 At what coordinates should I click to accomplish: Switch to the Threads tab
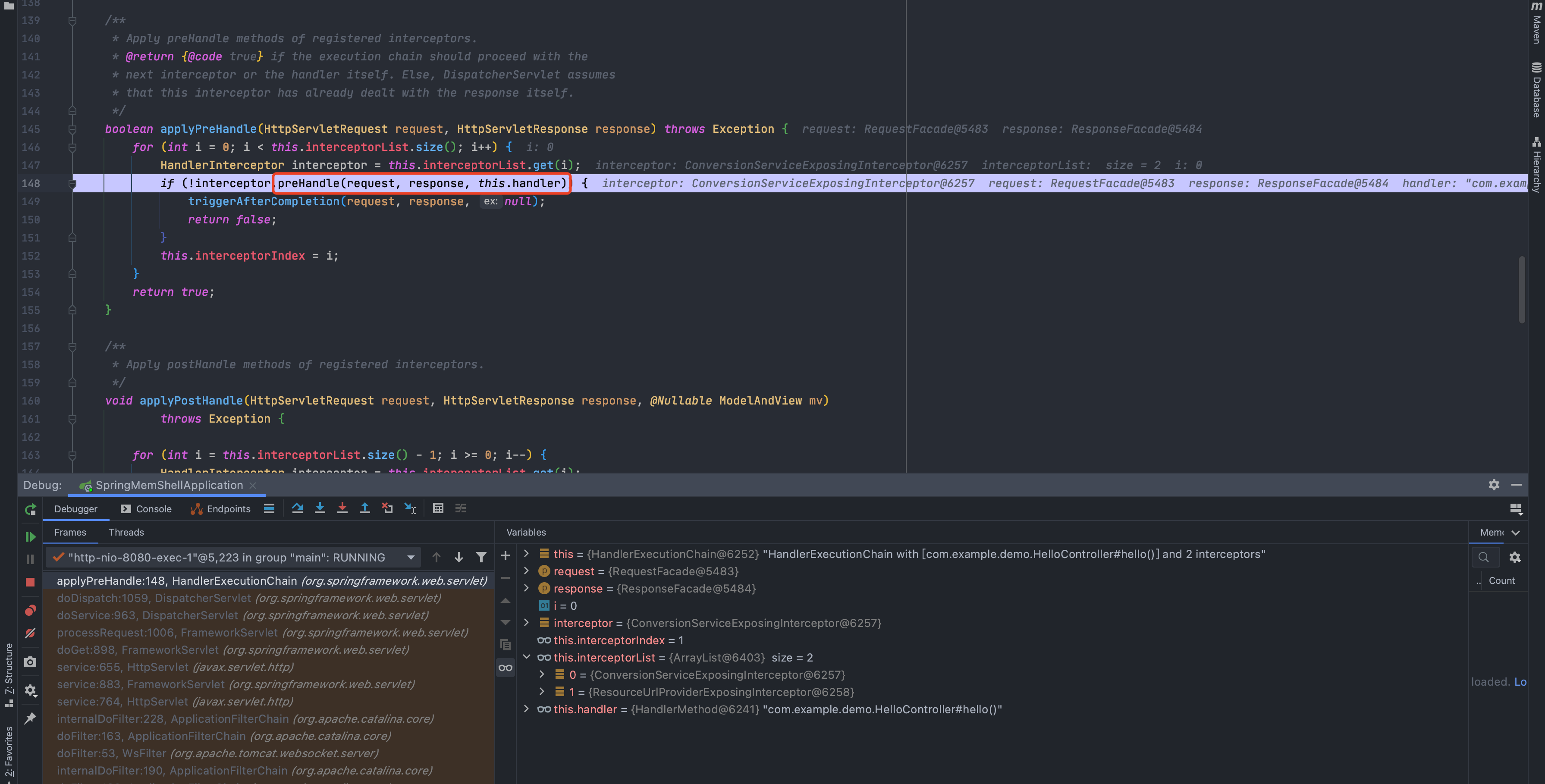tap(126, 532)
